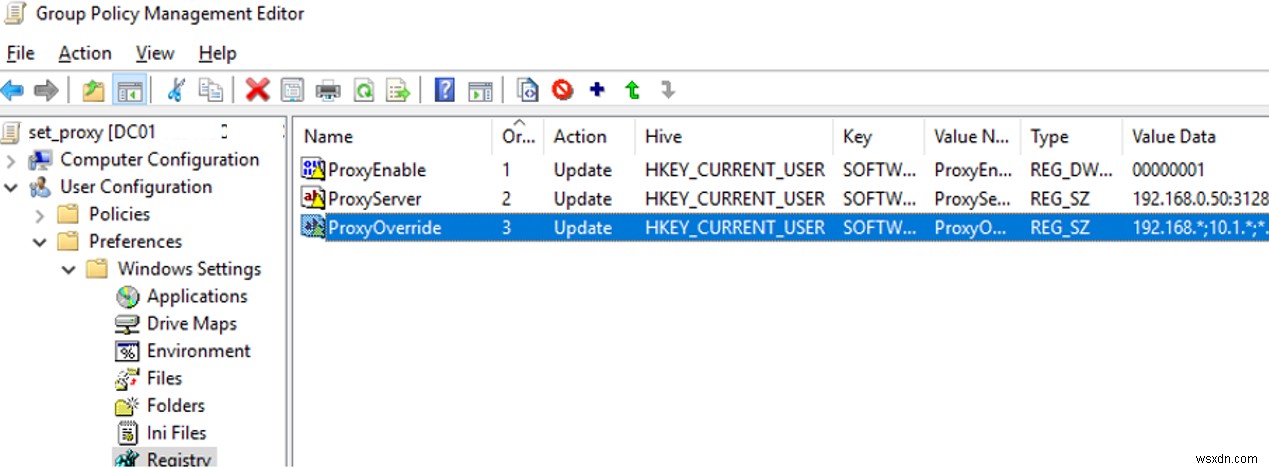Select the Ini Files tree item
This screenshot has width=1269, height=469.
pyautogui.click(x=176, y=433)
